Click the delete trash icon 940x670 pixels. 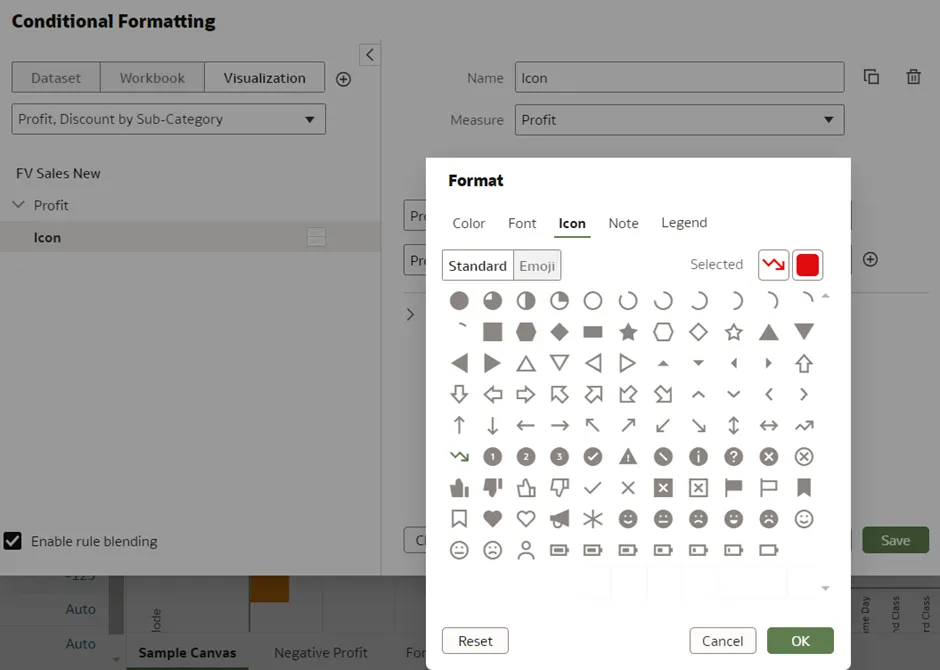913,78
